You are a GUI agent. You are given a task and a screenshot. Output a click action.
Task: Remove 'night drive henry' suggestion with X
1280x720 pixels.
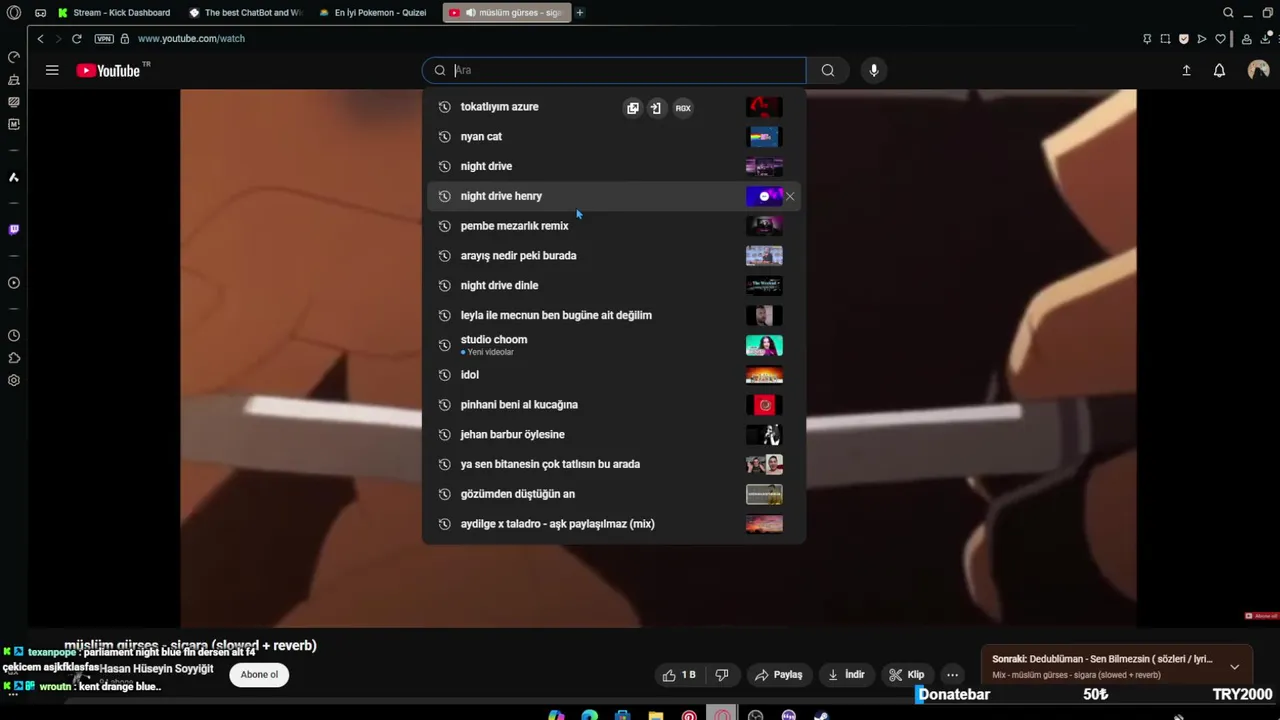(790, 196)
